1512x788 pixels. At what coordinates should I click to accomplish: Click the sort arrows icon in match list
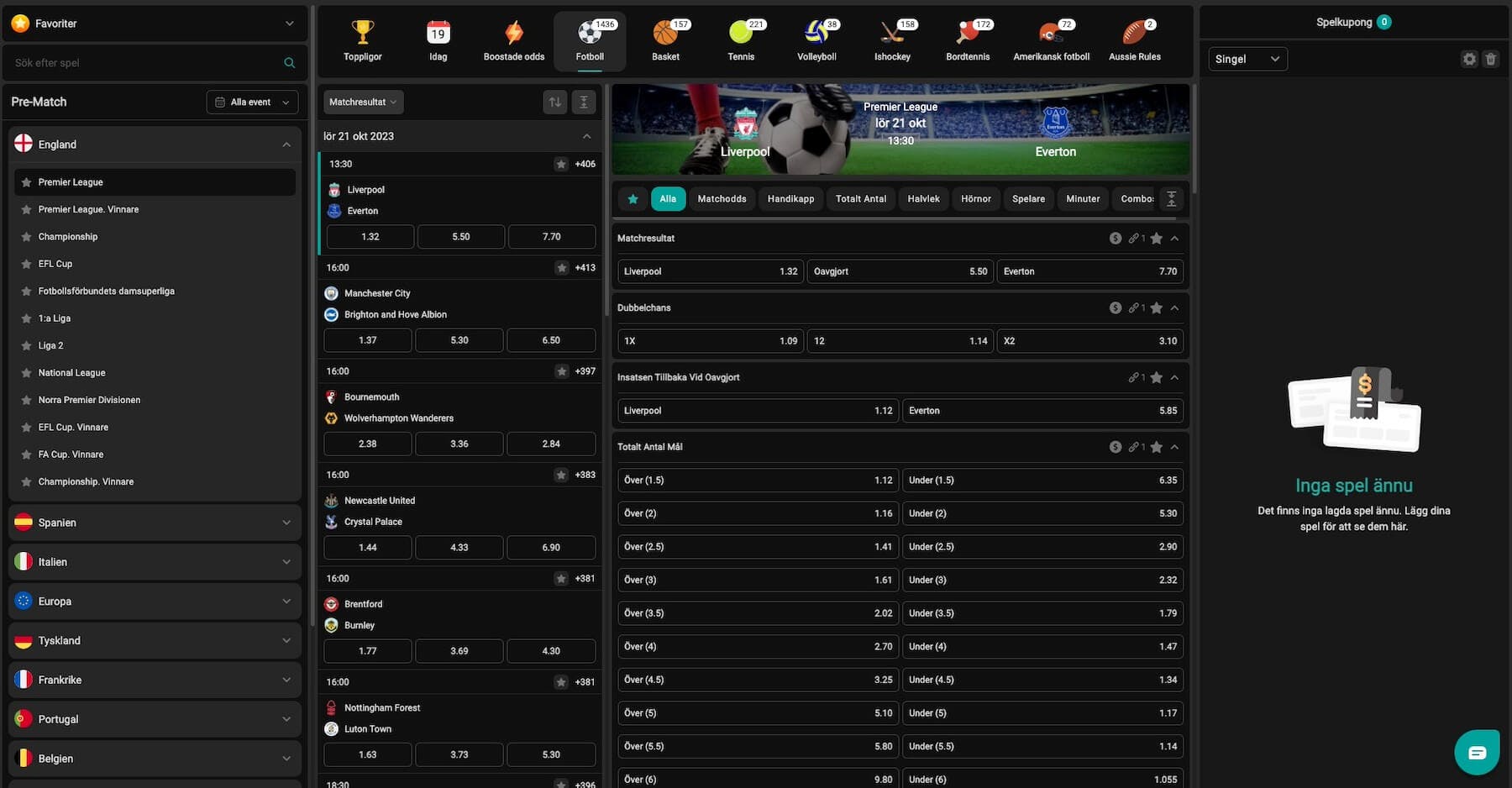(555, 102)
